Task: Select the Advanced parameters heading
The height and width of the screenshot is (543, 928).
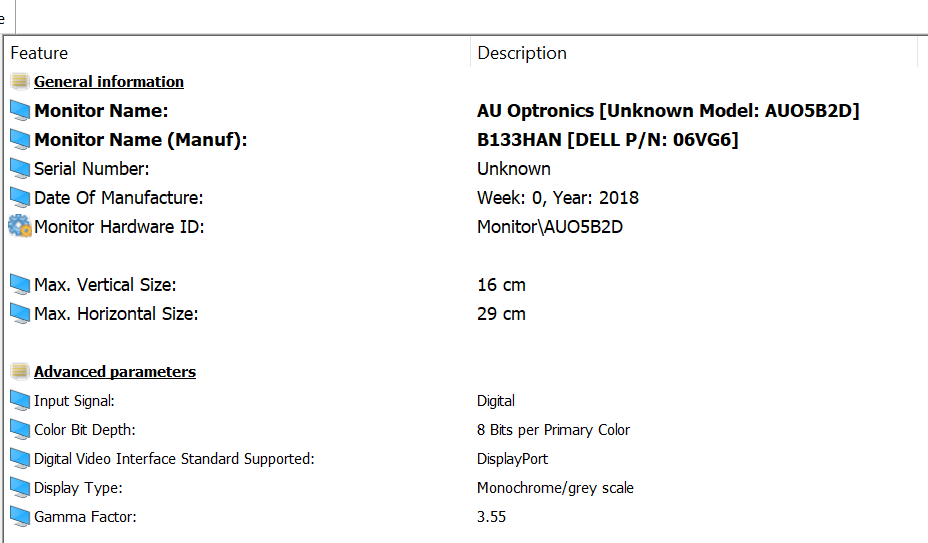Action: (x=115, y=372)
